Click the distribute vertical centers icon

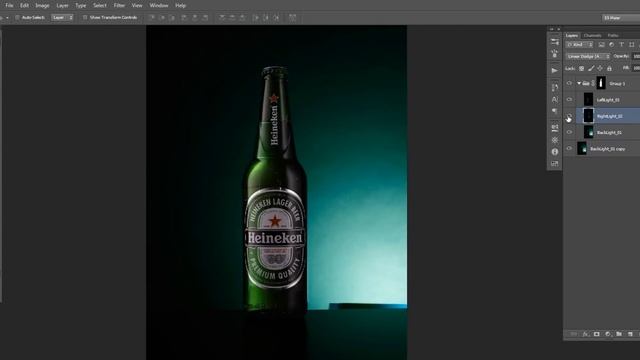(232, 18)
